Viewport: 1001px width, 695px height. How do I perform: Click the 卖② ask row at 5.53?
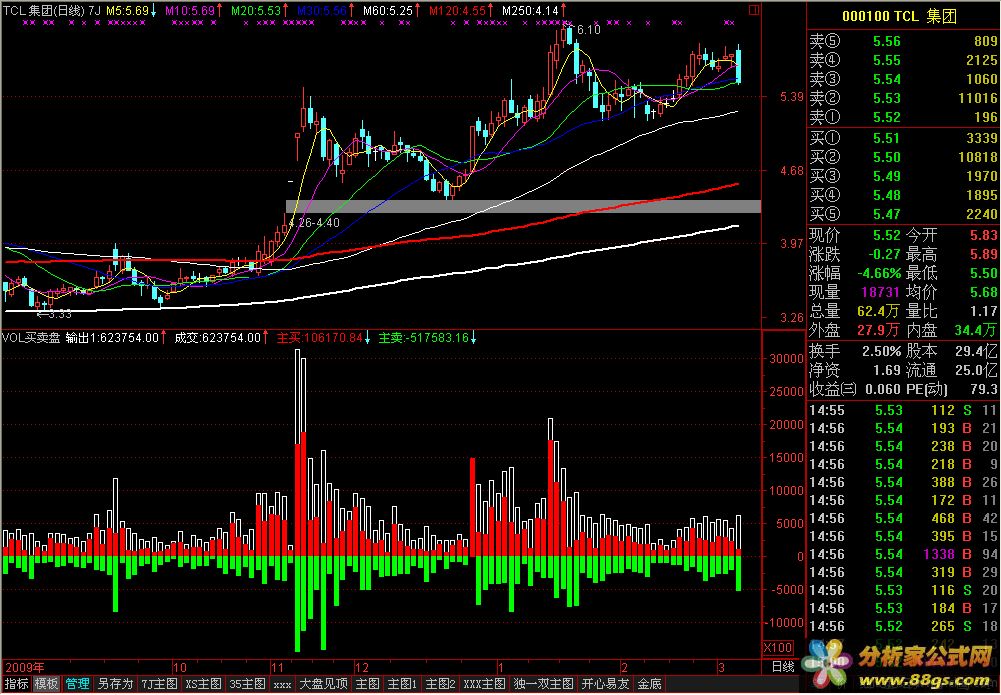pos(903,98)
